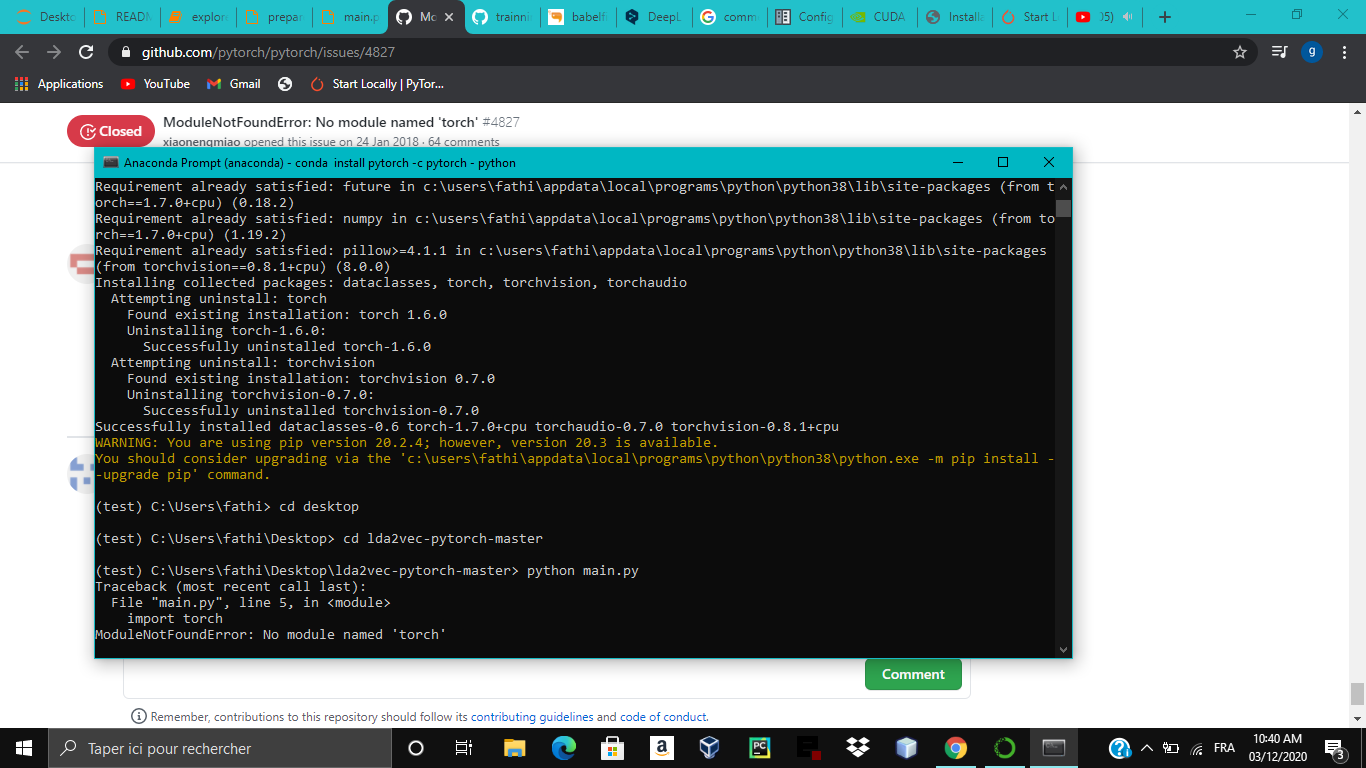Open Chrome's three-dot menu
Image resolution: width=1366 pixels, height=768 pixels.
click(1344, 51)
